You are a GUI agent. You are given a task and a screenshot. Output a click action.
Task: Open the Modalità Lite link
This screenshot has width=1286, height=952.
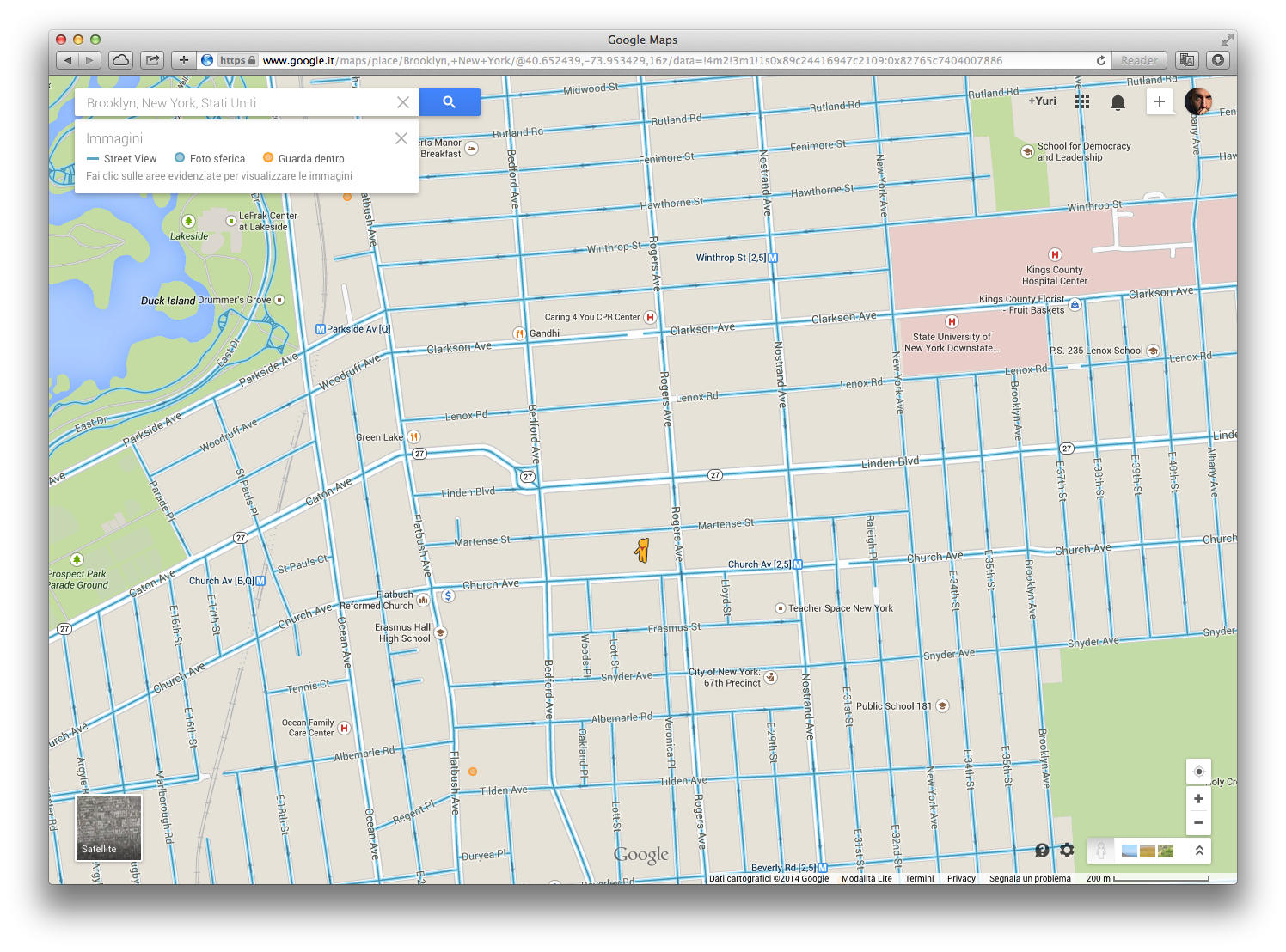coord(867,878)
